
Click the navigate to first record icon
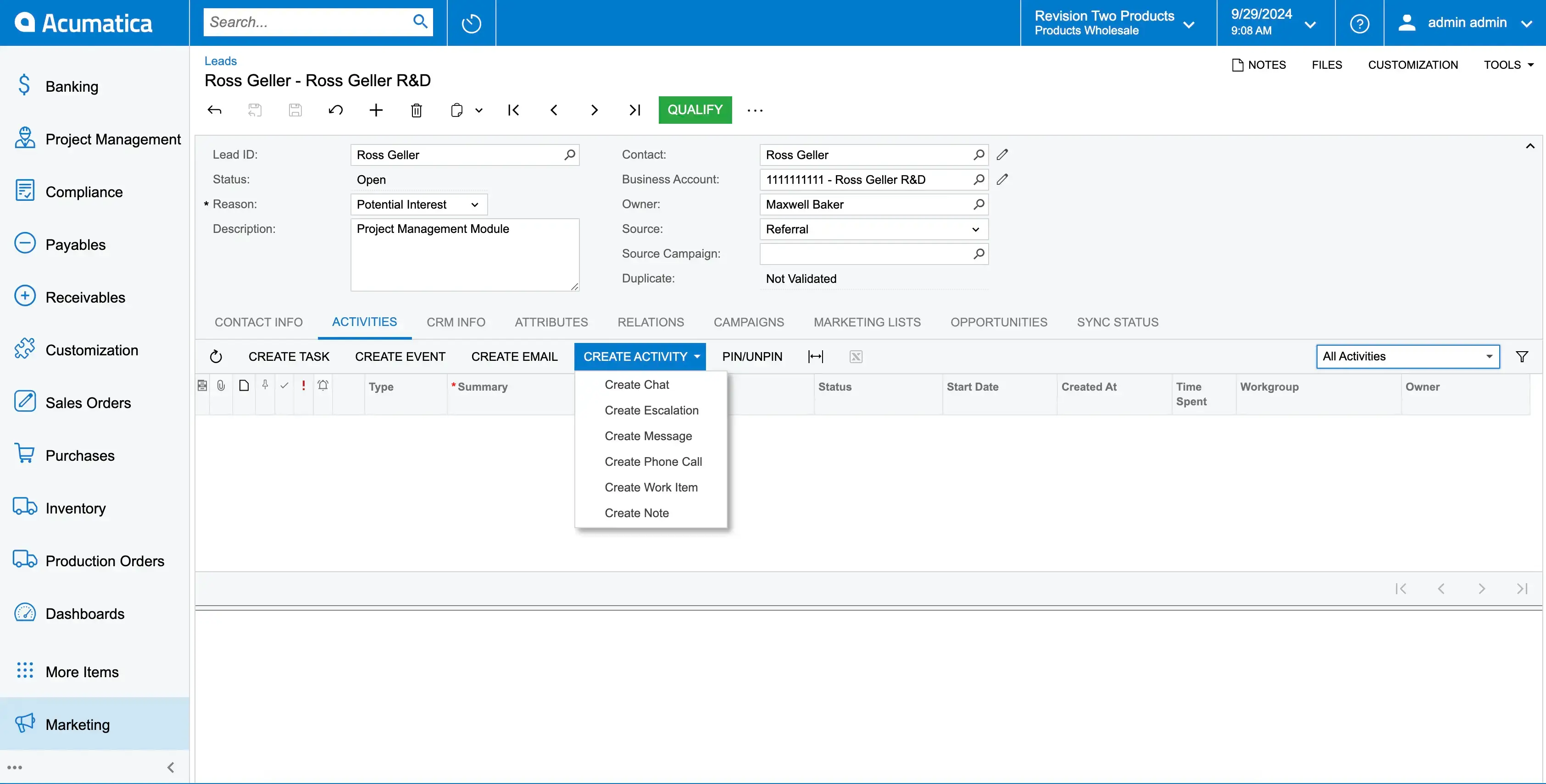(x=513, y=110)
